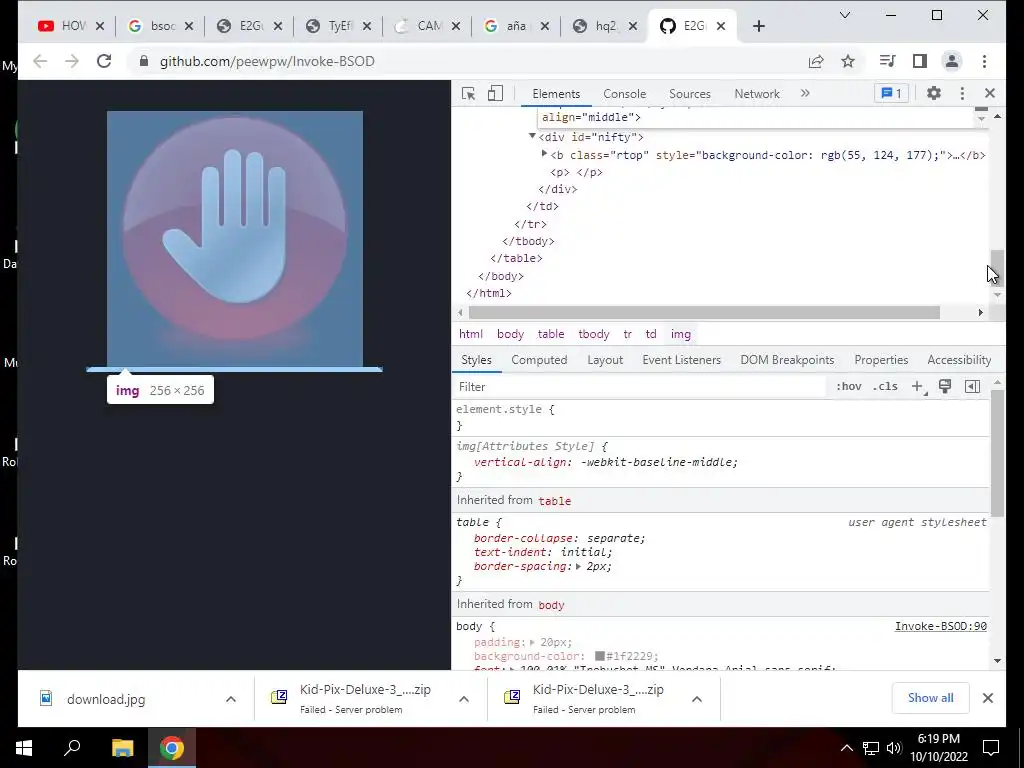Open the media control icon
The height and width of the screenshot is (768, 1024).
pos(887,61)
